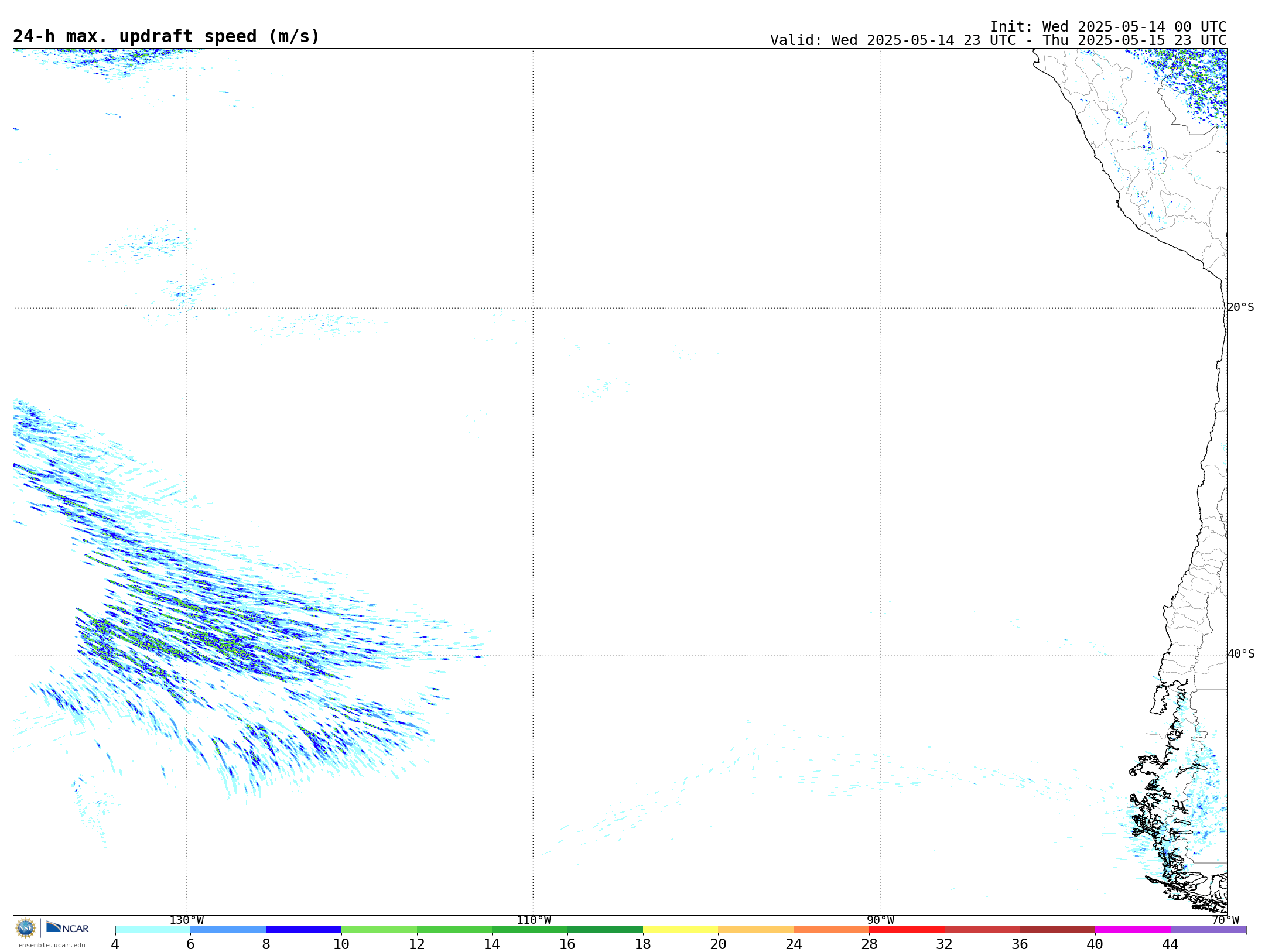The width and height of the screenshot is (1265, 952).
Task: Click the NCAR logo
Action: (67, 927)
